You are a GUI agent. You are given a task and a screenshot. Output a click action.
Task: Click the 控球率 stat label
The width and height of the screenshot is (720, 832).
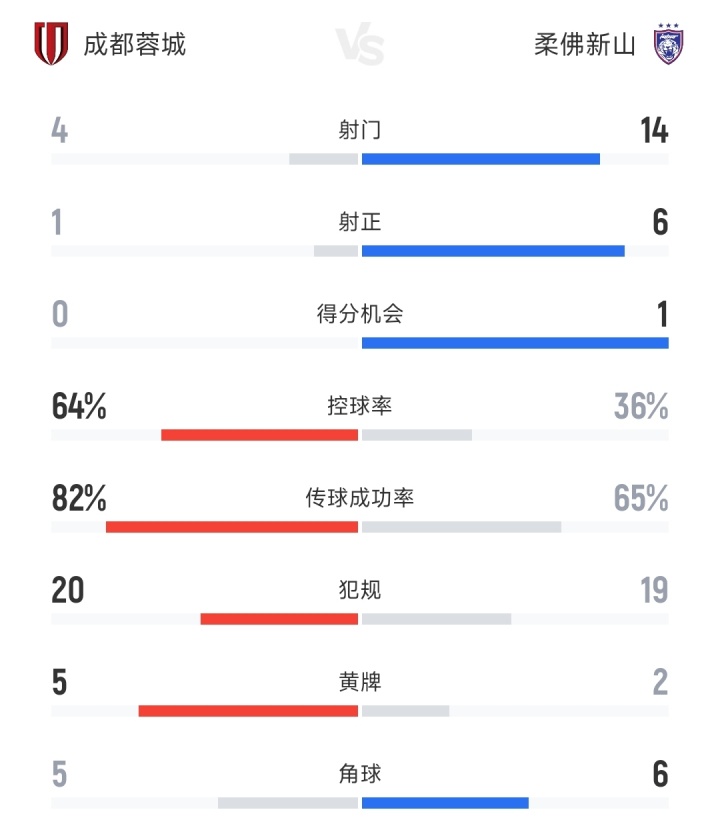(x=360, y=406)
